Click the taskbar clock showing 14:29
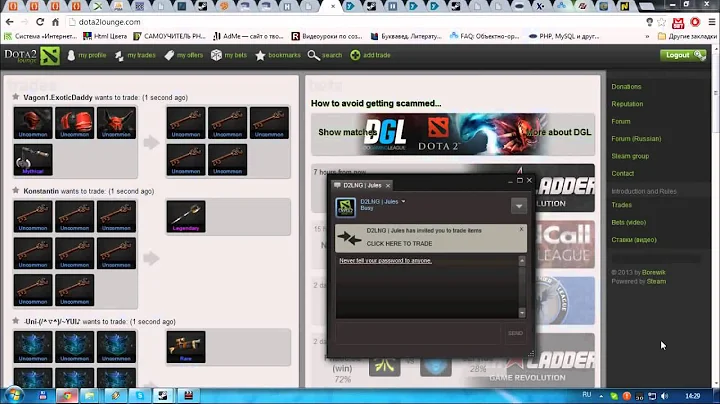 pyautogui.click(x=692, y=396)
